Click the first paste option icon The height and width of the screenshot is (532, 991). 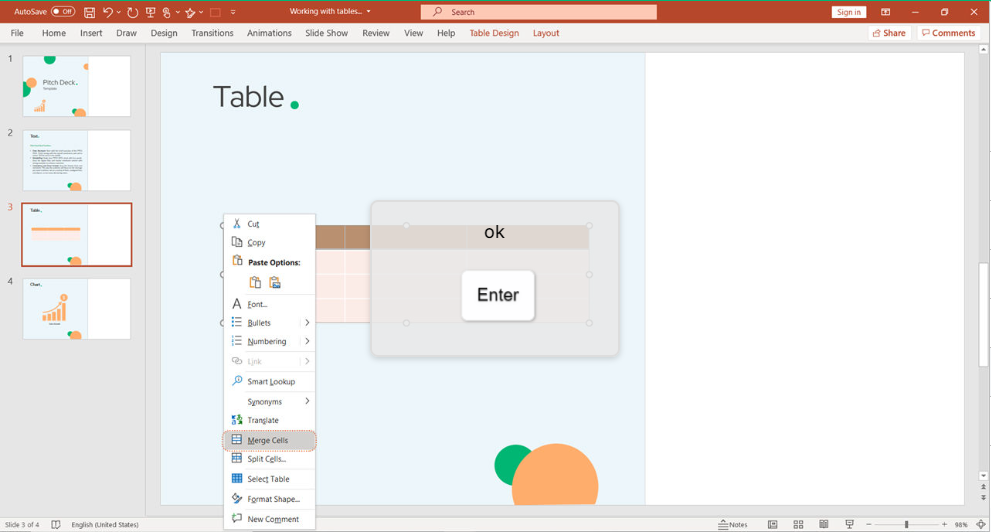pos(255,282)
